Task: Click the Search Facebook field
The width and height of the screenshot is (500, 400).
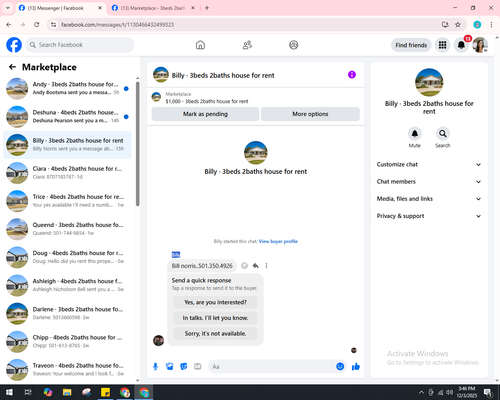Action: (80, 45)
